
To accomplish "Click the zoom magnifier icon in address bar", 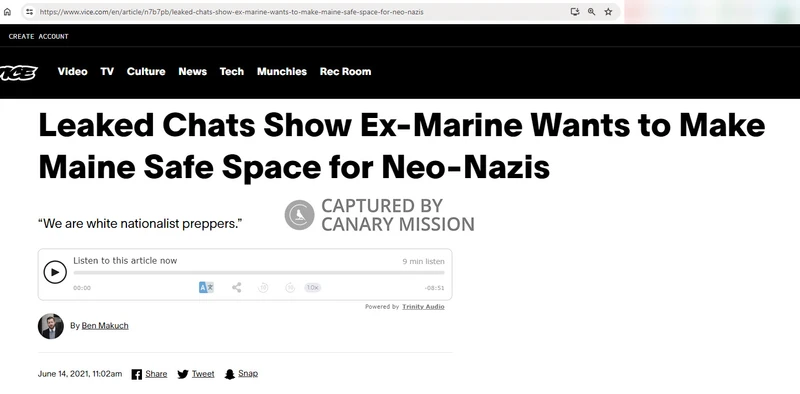I will (x=591, y=12).
